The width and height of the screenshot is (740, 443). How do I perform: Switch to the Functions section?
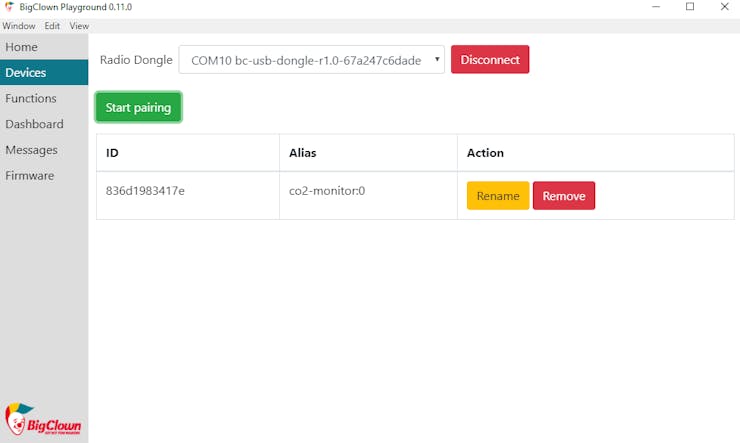[44, 98]
